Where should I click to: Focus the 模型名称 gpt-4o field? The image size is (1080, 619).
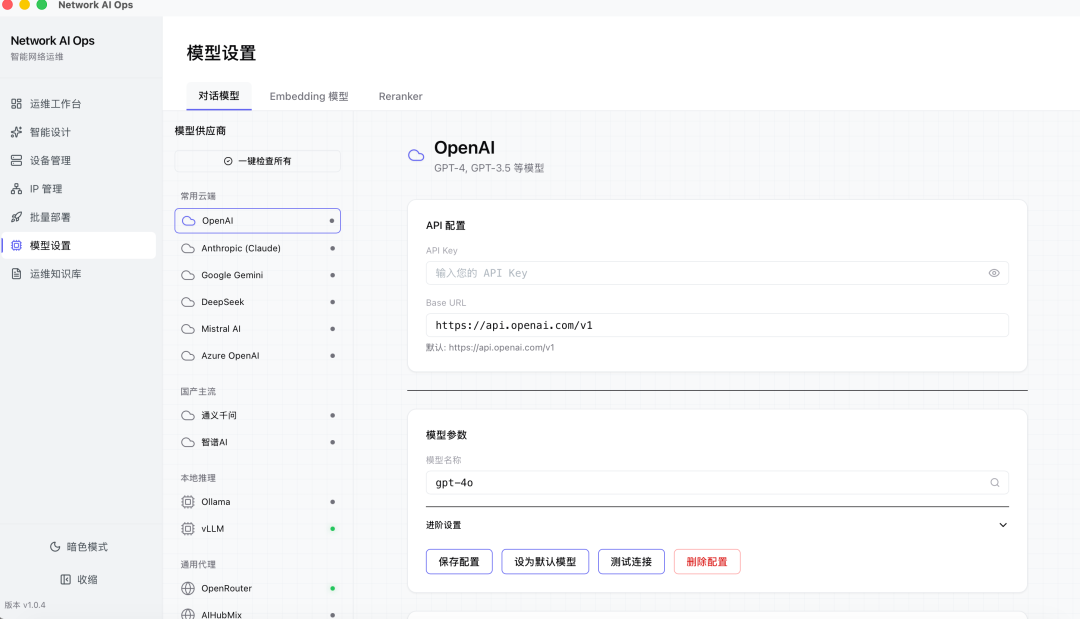click(x=717, y=483)
